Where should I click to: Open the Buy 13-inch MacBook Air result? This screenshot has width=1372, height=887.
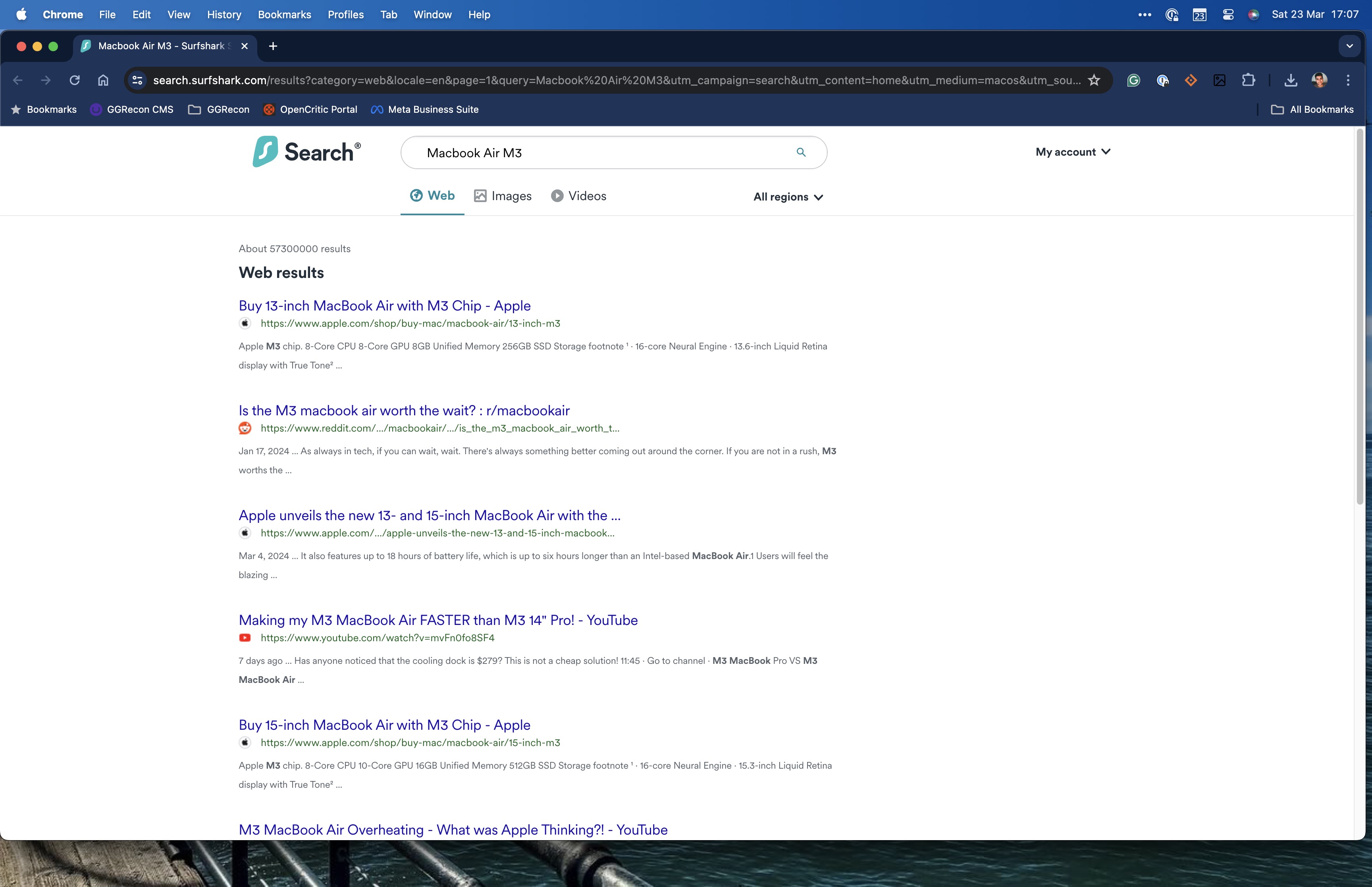pos(385,305)
